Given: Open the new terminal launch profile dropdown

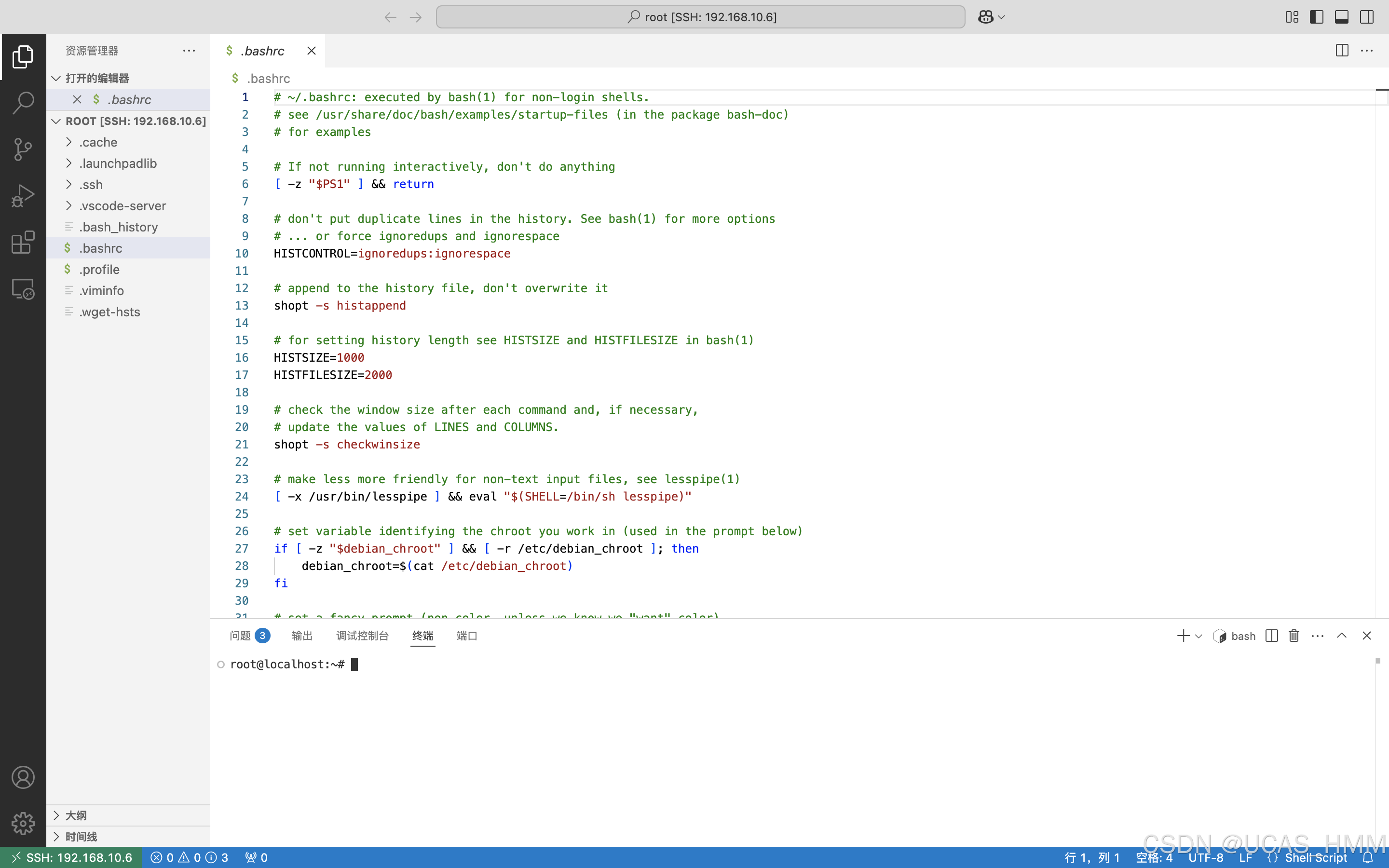Looking at the screenshot, I should coord(1198,636).
